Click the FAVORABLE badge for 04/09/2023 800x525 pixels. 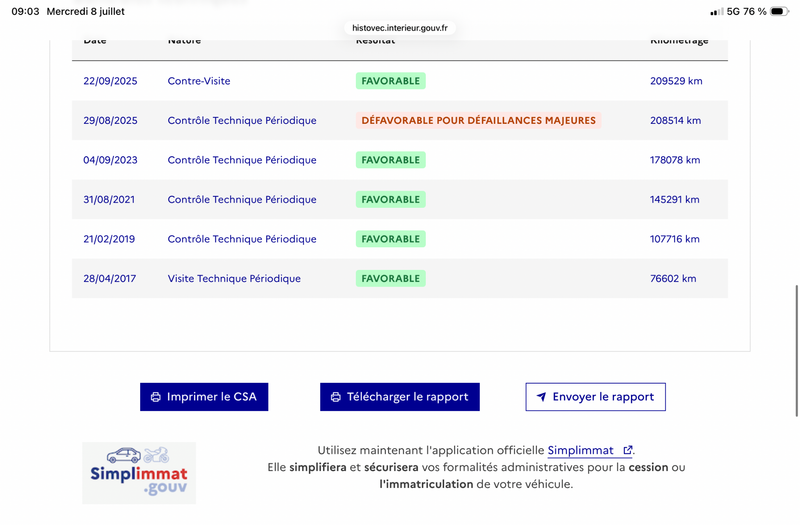(391, 160)
